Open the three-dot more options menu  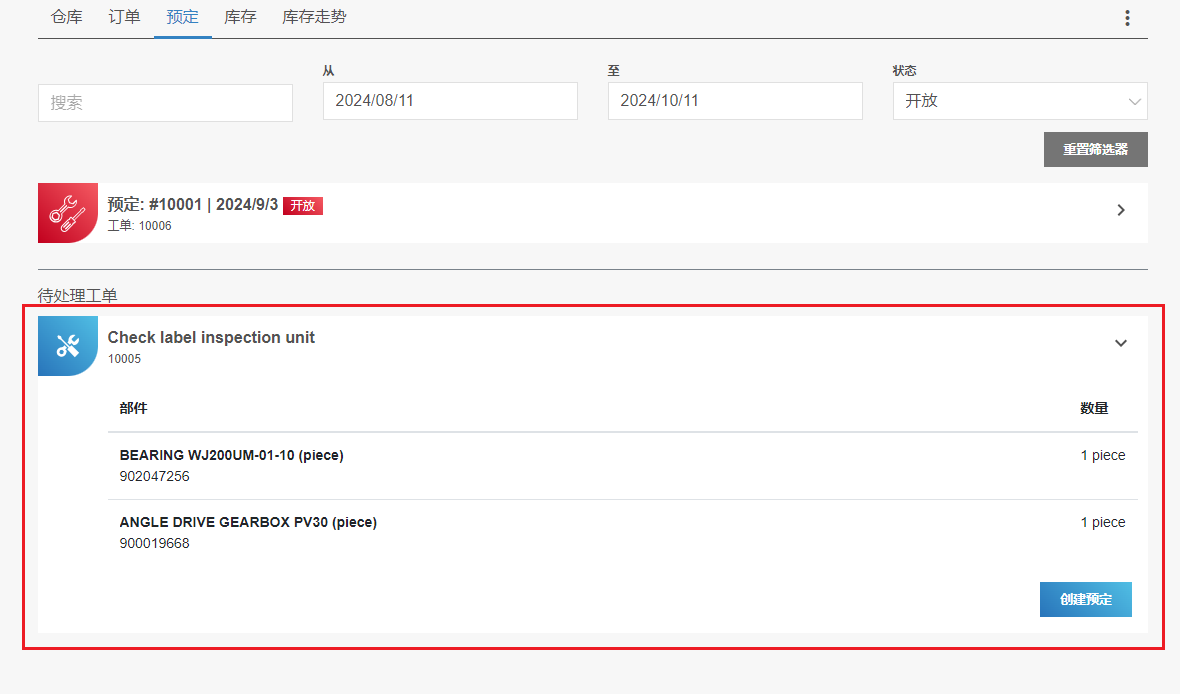click(x=1127, y=18)
